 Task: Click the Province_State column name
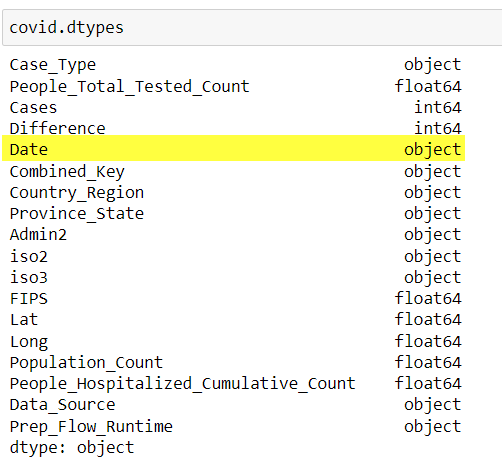(77, 214)
